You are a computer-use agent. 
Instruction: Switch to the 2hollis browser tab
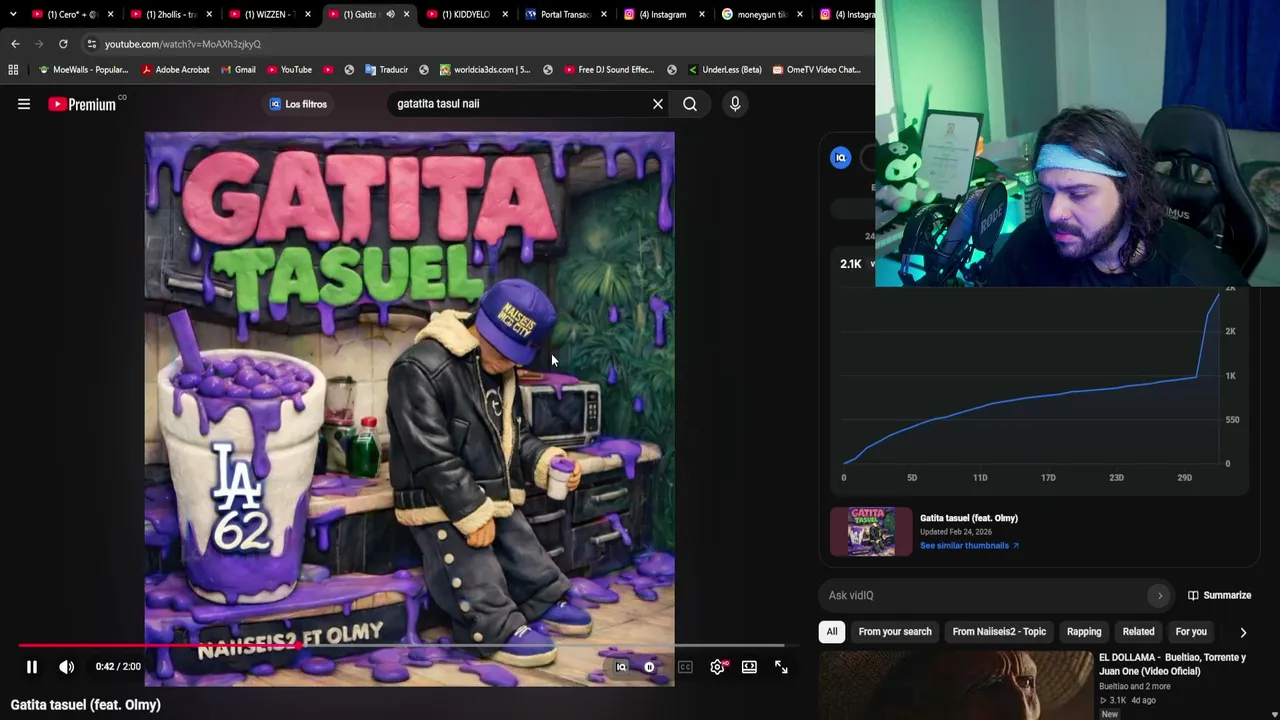coord(170,14)
